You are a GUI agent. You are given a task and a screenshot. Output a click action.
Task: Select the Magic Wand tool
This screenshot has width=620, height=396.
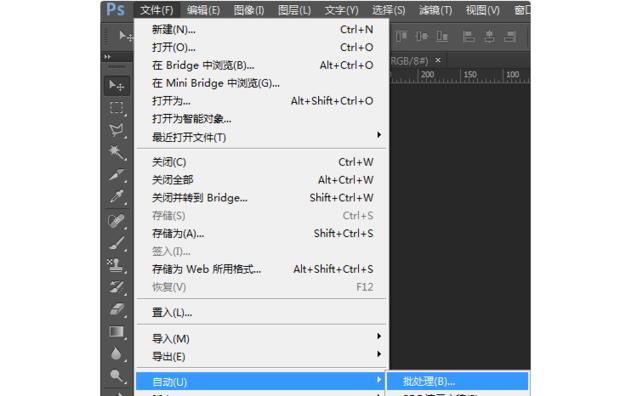point(117,152)
